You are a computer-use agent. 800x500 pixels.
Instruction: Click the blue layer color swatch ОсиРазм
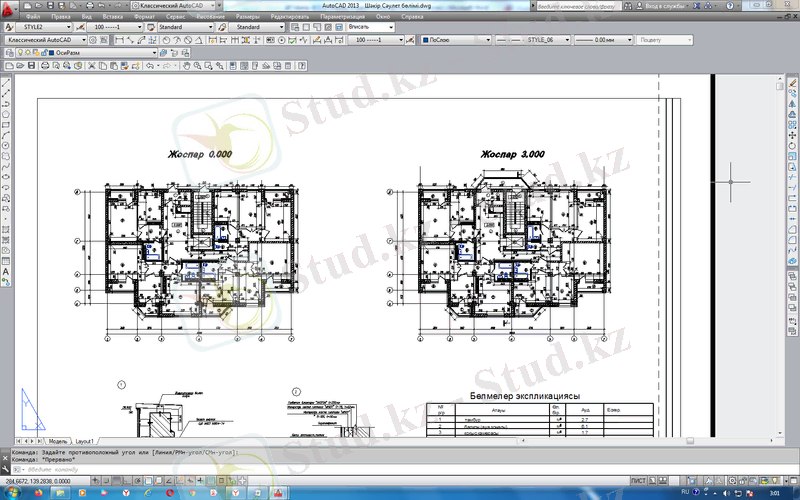click(x=51, y=53)
